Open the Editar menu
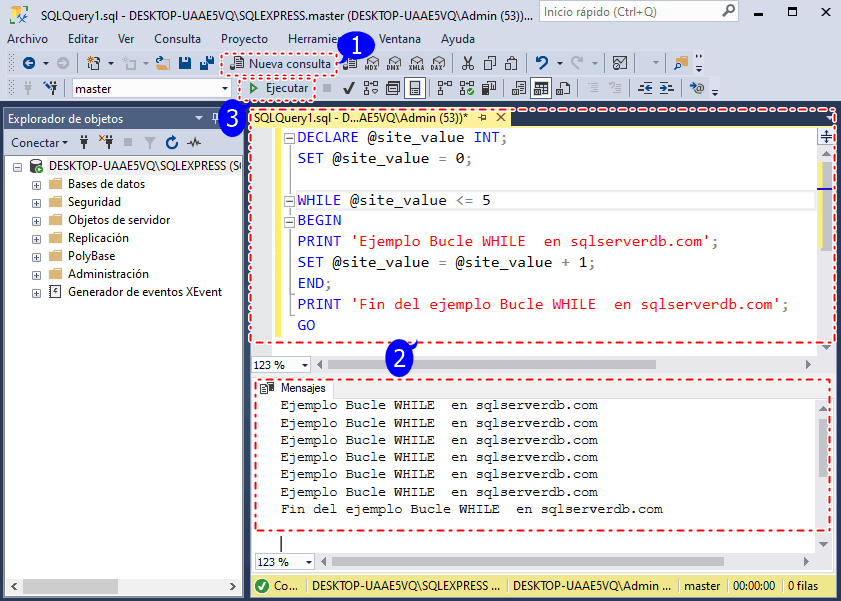Image resolution: width=841 pixels, height=601 pixels. pos(83,39)
